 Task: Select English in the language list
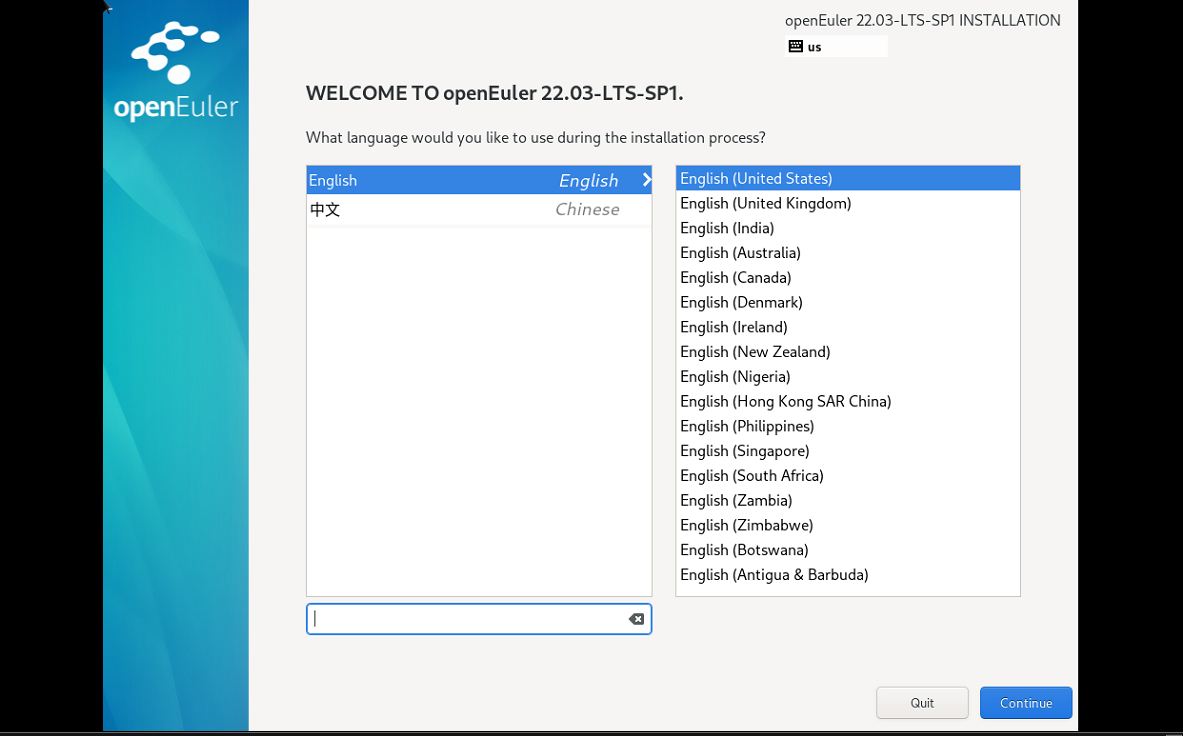tap(479, 180)
